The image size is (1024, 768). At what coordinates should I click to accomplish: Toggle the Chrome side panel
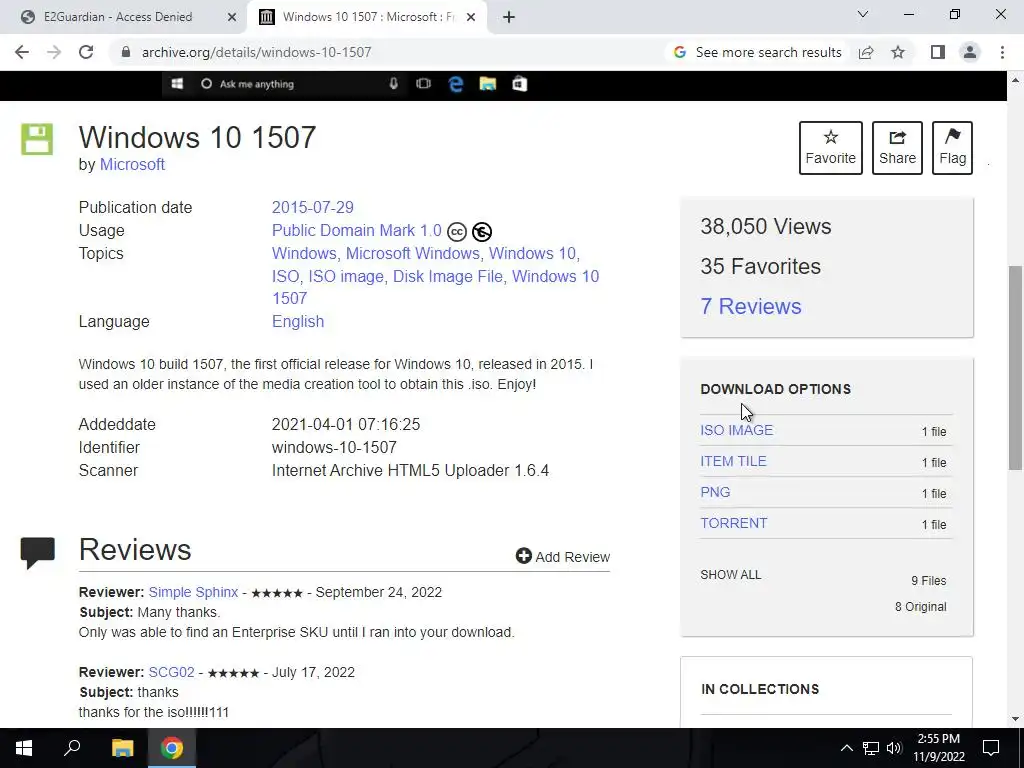(x=938, y=52)
